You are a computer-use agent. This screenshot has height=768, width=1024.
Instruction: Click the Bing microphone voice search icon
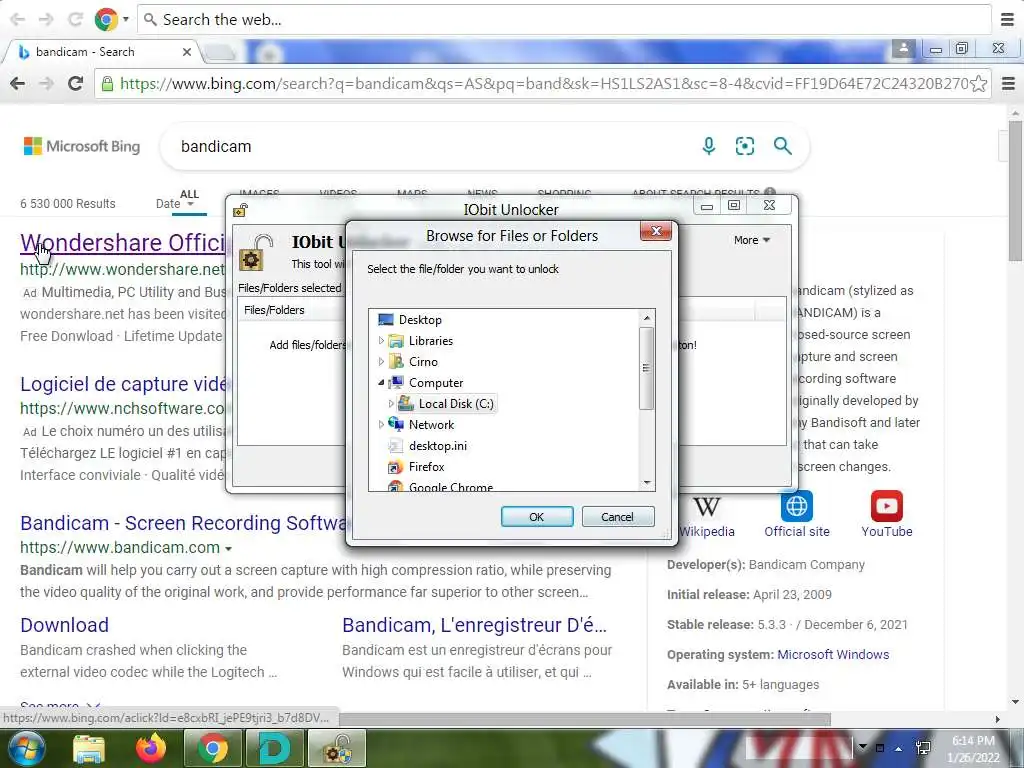click(709, 146)
